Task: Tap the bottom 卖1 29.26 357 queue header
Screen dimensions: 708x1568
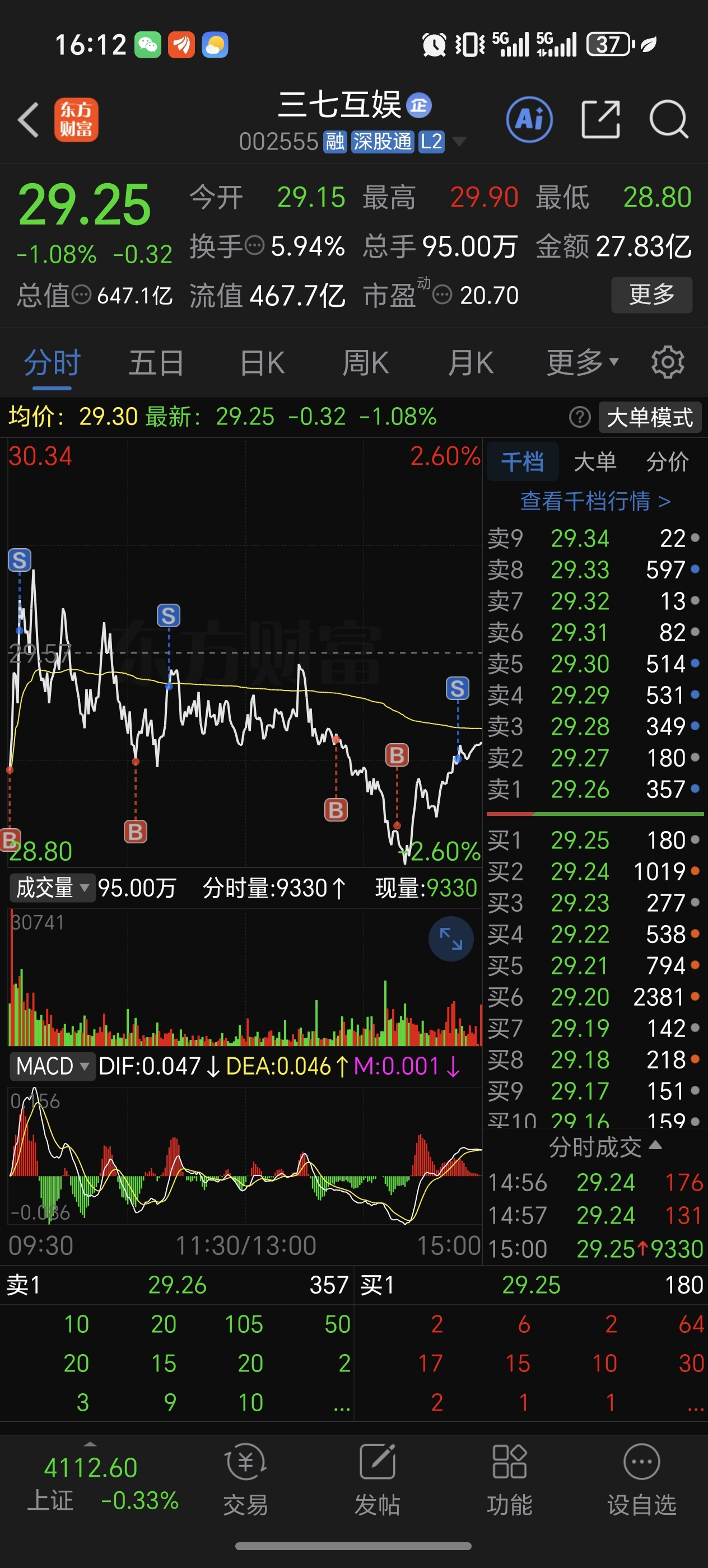Action: coord(176,1285)
